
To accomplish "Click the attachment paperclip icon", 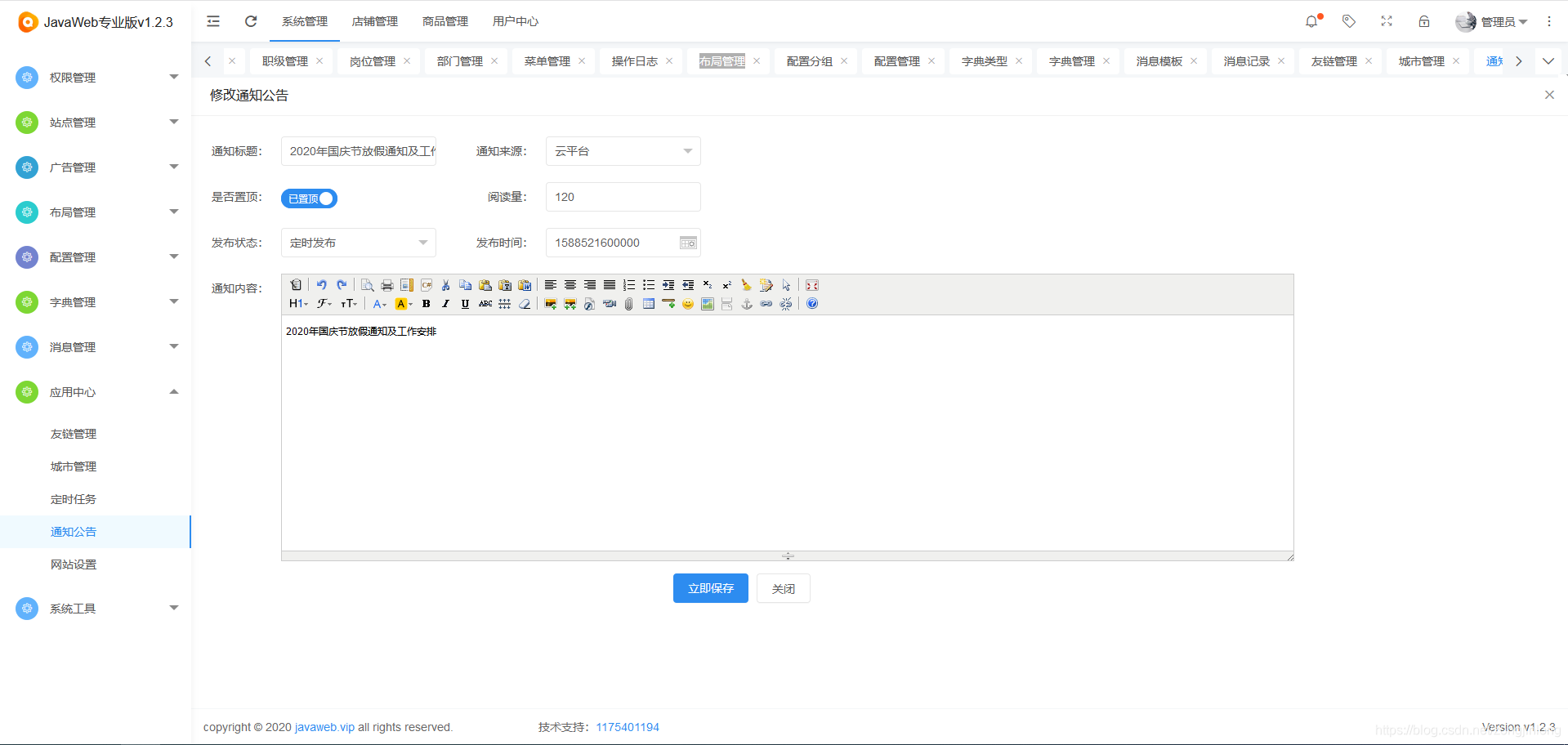I will [629, 304].
